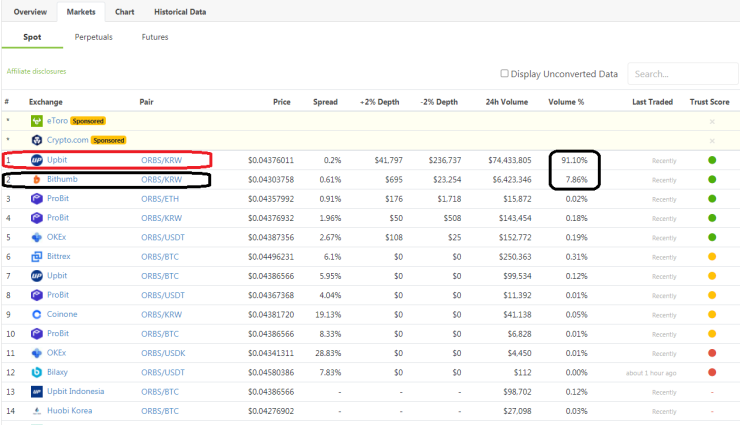Open Bilaxy's ORBS/USDT pair link
Viewport: 740px width, 425px height.
(x=163, y=373)
